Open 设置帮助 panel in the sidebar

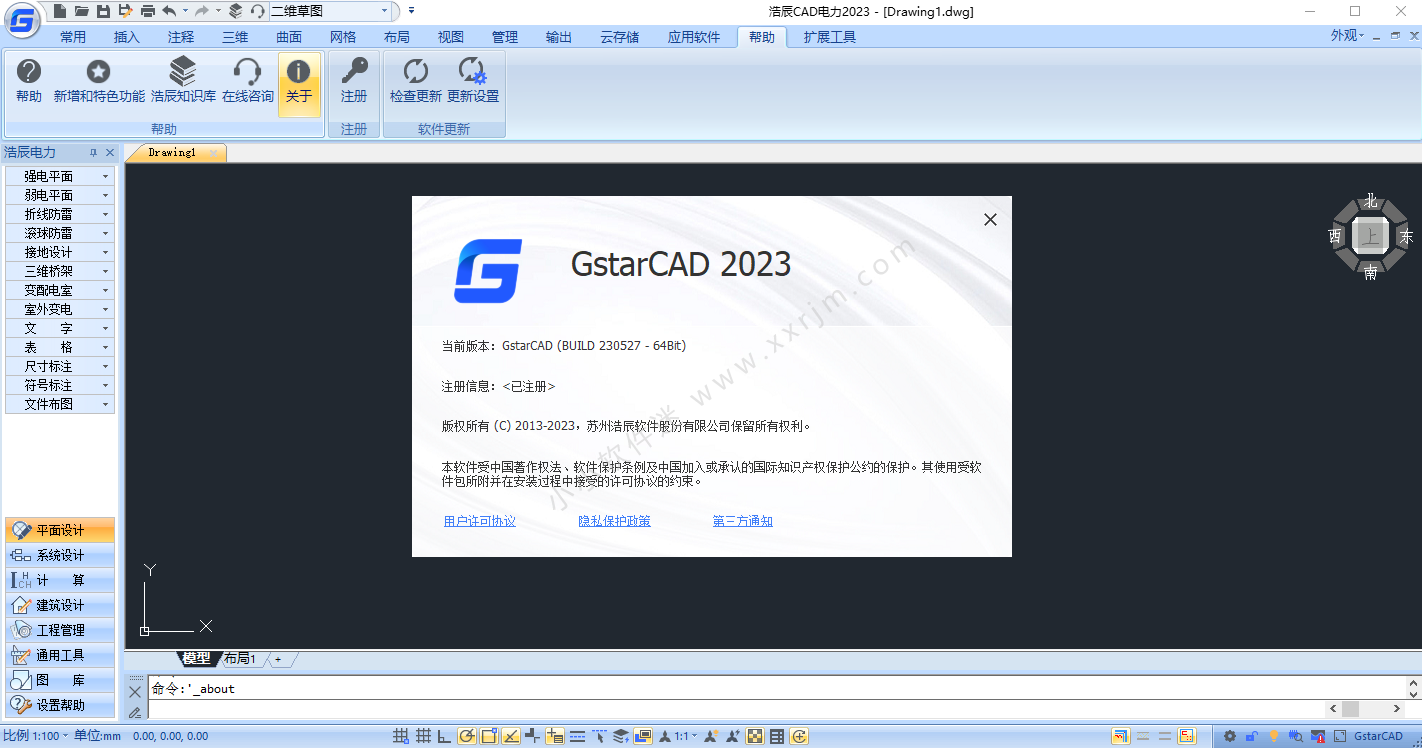point(60,705)
